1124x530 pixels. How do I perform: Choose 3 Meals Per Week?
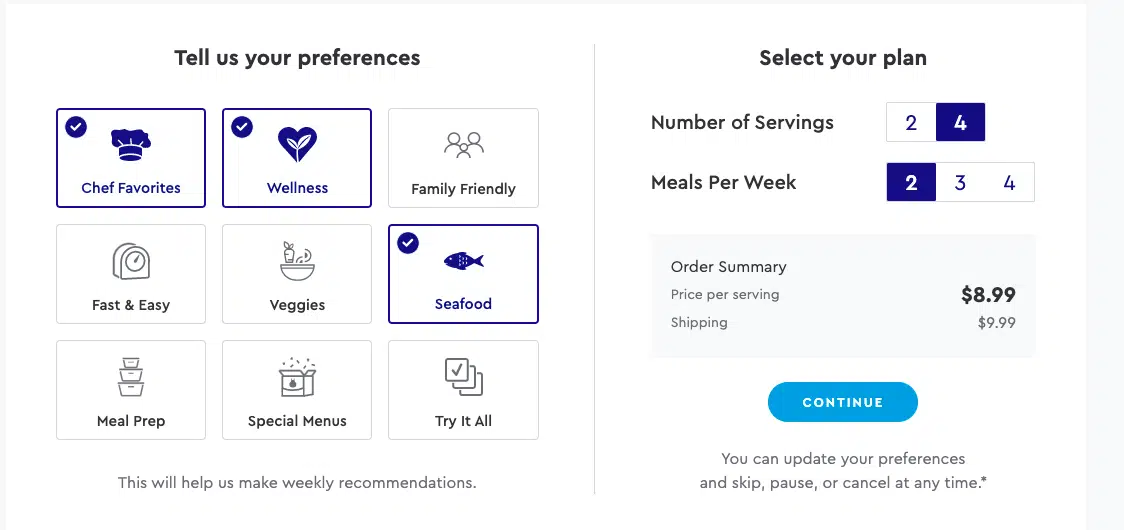(x=961, y=182)
